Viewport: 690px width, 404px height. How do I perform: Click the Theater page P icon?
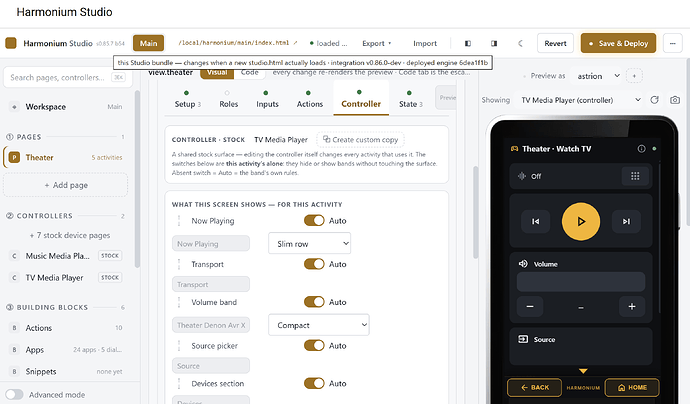(x=14, y=157)
